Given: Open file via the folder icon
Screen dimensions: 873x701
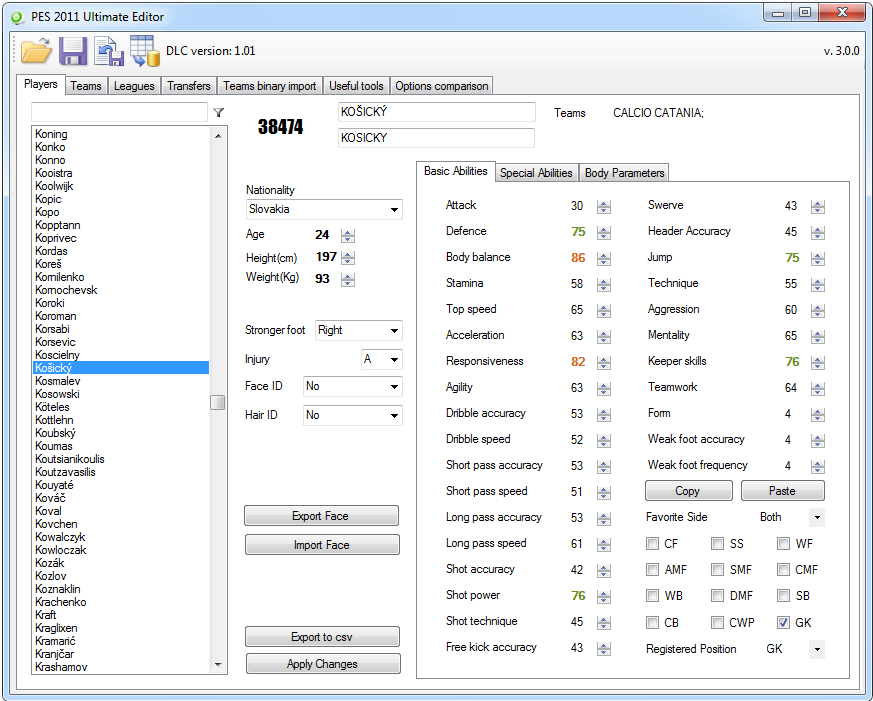Looking at the screenshot, I should (37, 51).
